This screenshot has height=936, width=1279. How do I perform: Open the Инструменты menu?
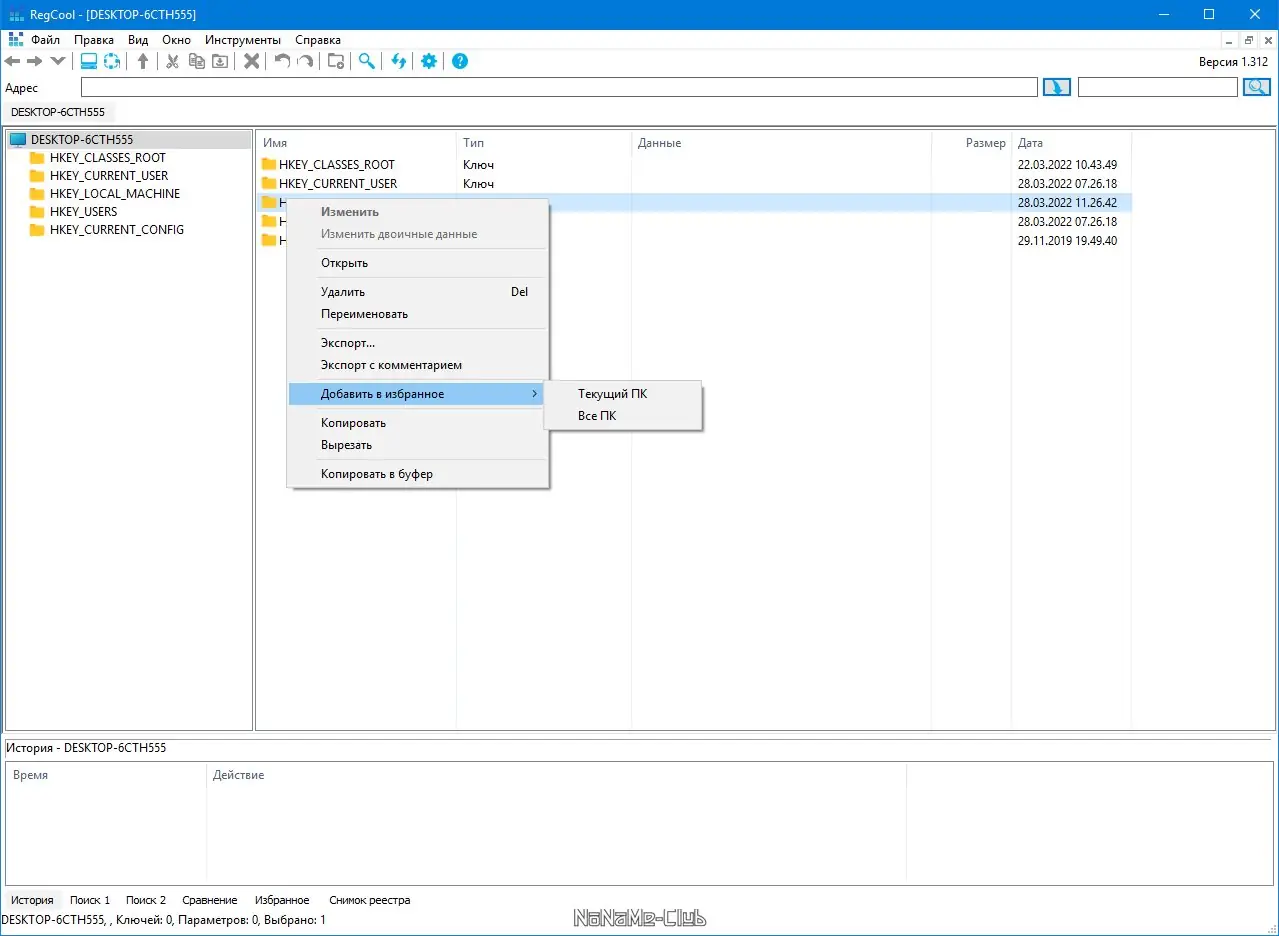pyautogui.click(x=243, y=40)
